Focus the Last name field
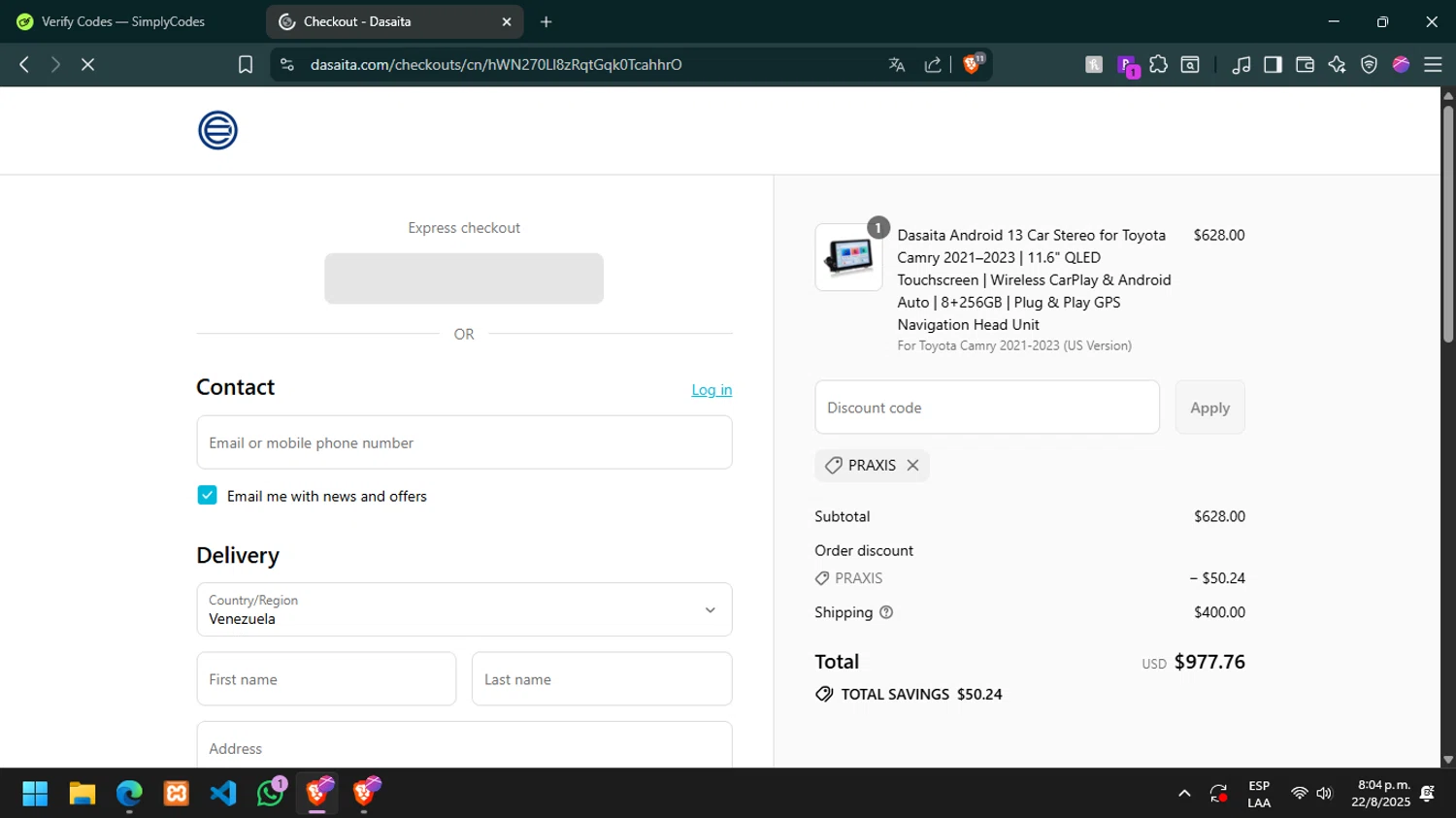1456x818 pixels. tap(602, 678)
